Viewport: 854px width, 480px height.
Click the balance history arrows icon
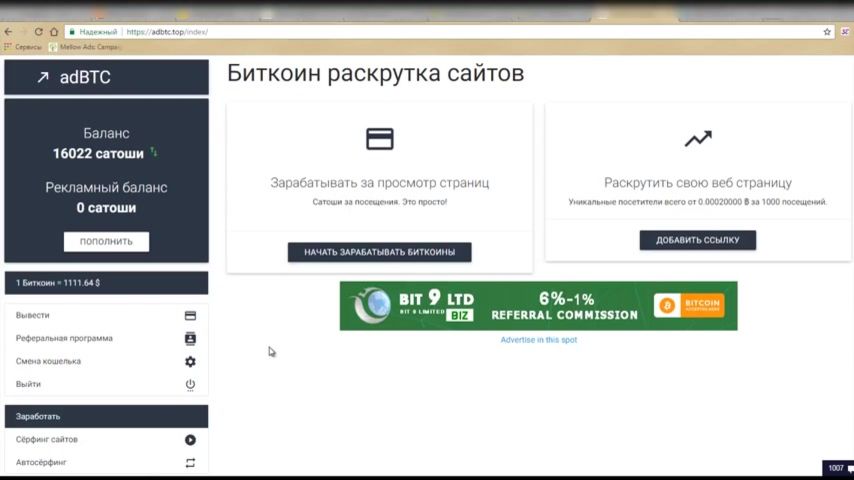[154, 153]
